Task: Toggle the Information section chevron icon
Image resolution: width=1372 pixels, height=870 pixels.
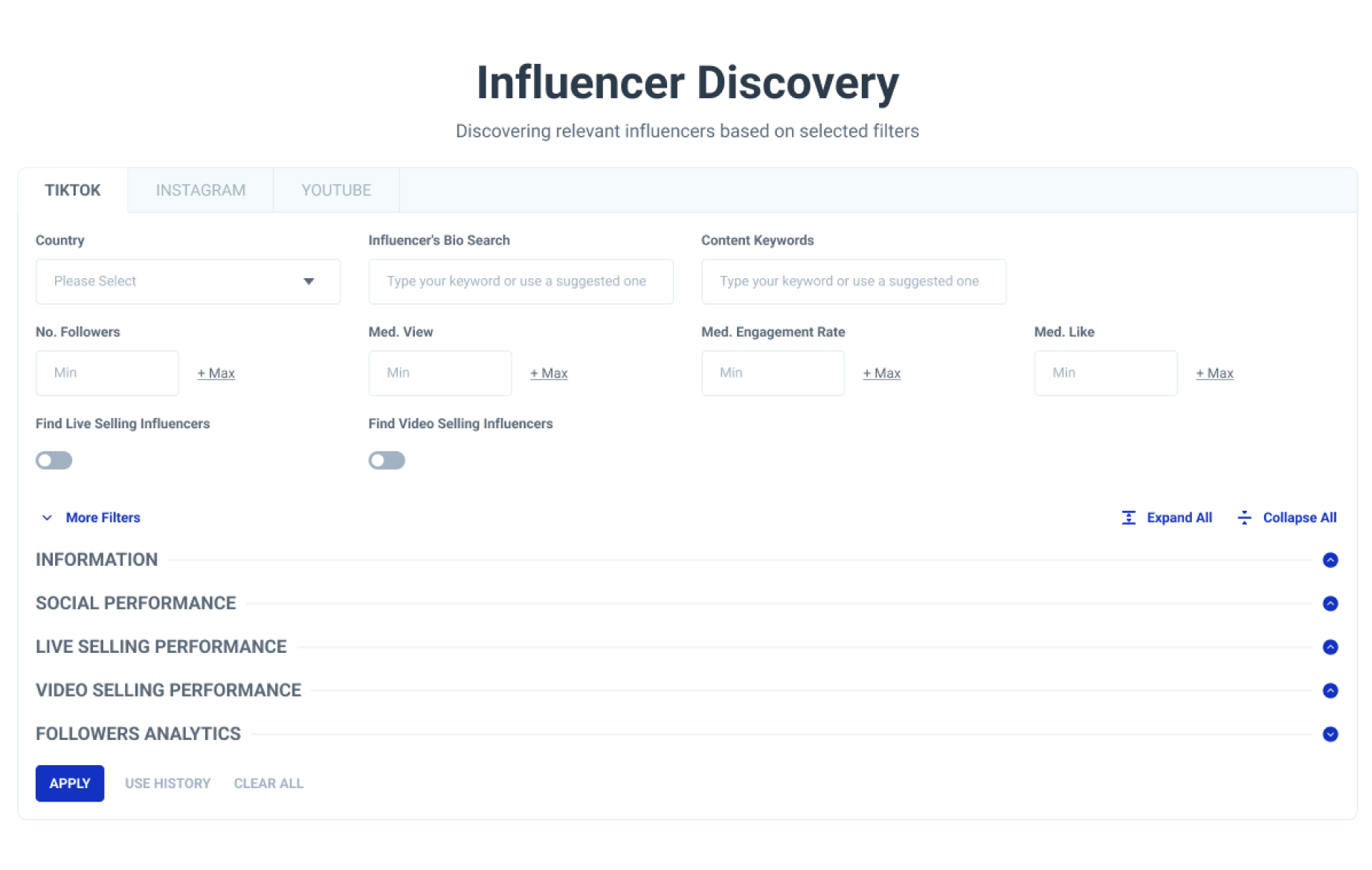Action: coord(1330,560)
